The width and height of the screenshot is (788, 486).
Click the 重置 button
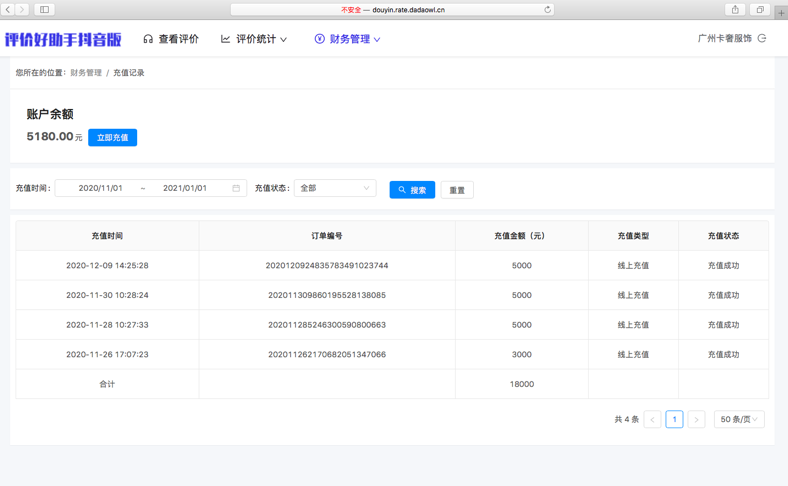click(x=457, y=190)
